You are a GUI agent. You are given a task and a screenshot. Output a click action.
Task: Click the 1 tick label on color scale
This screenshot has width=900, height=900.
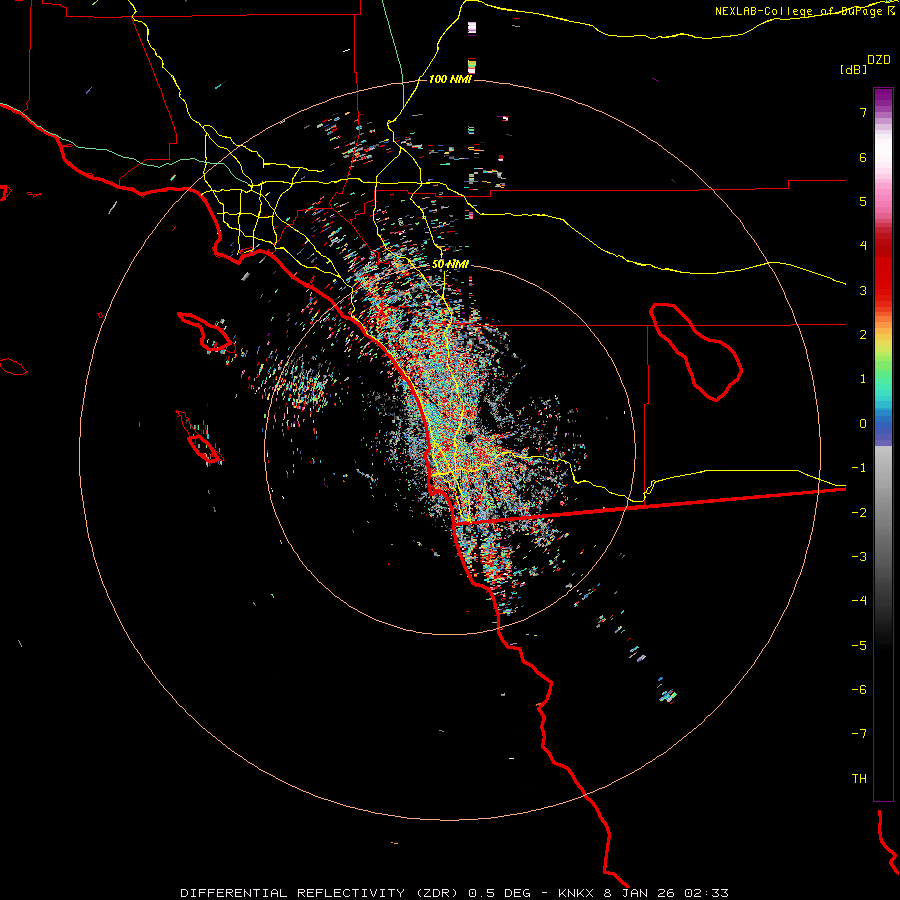(x=863, y=379)
